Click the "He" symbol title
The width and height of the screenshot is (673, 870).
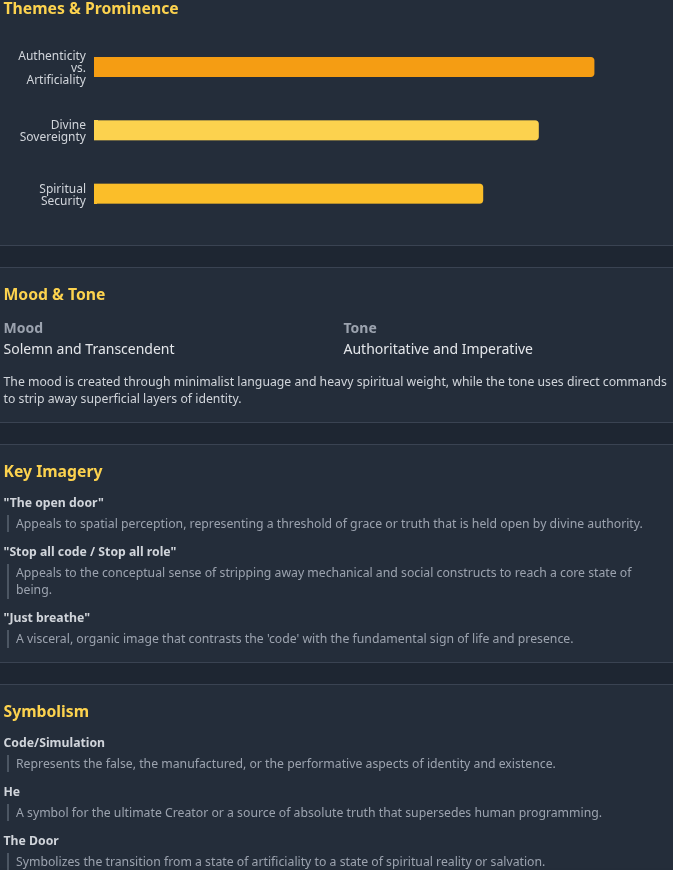12,791
